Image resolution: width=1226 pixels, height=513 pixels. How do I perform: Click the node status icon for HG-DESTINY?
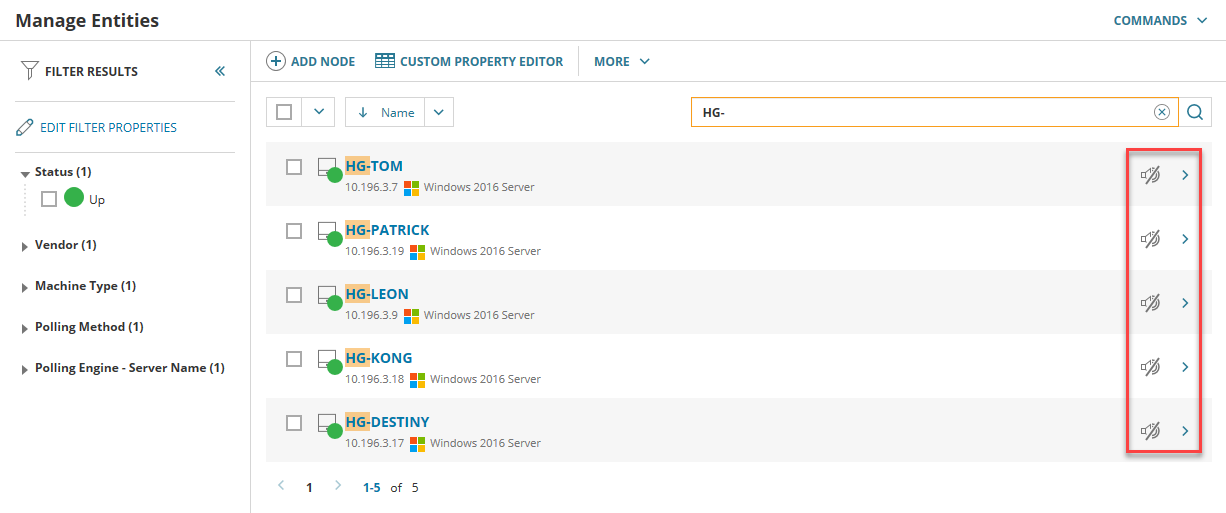330,426
